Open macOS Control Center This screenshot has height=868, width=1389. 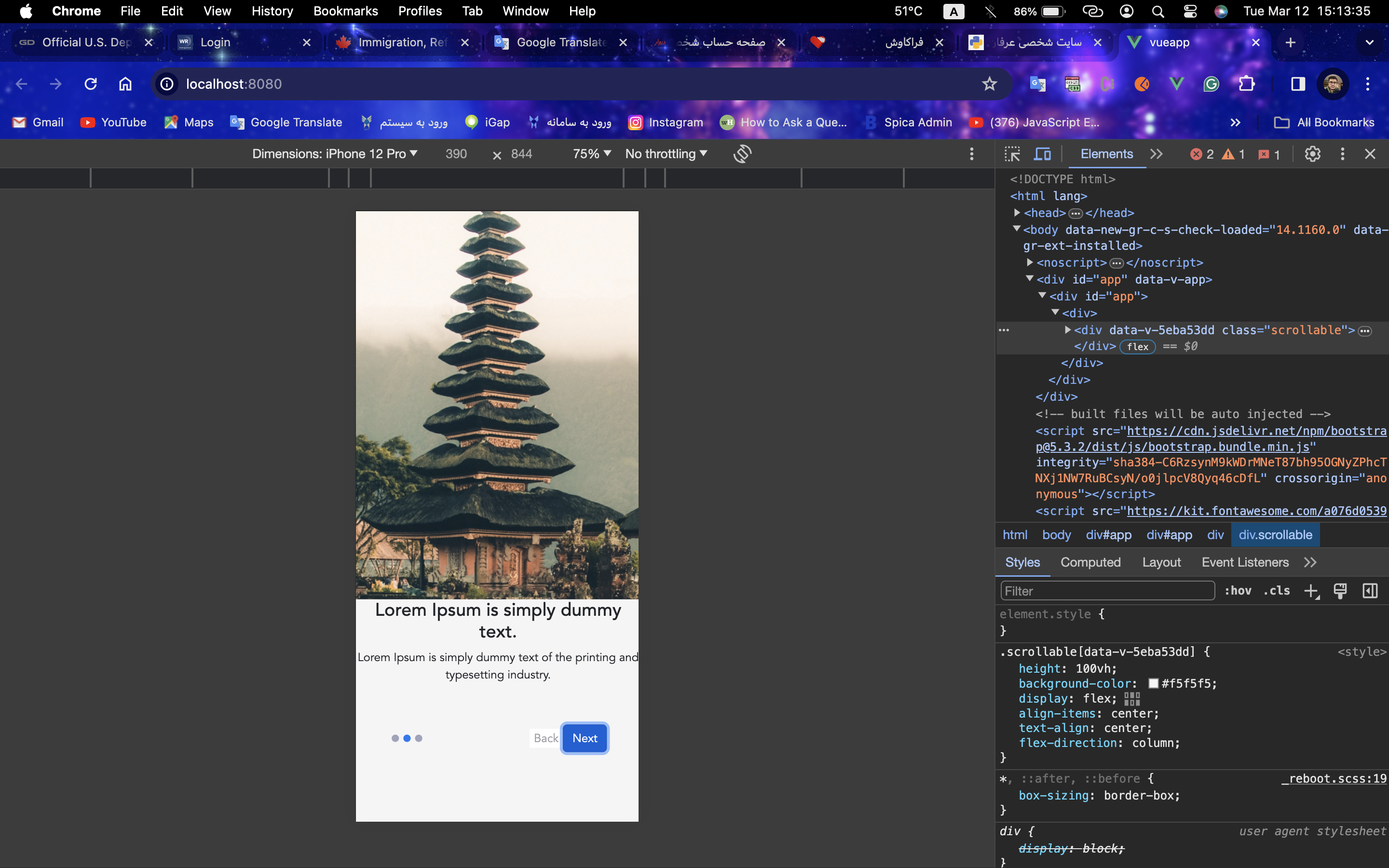(x=1190, y=11)
